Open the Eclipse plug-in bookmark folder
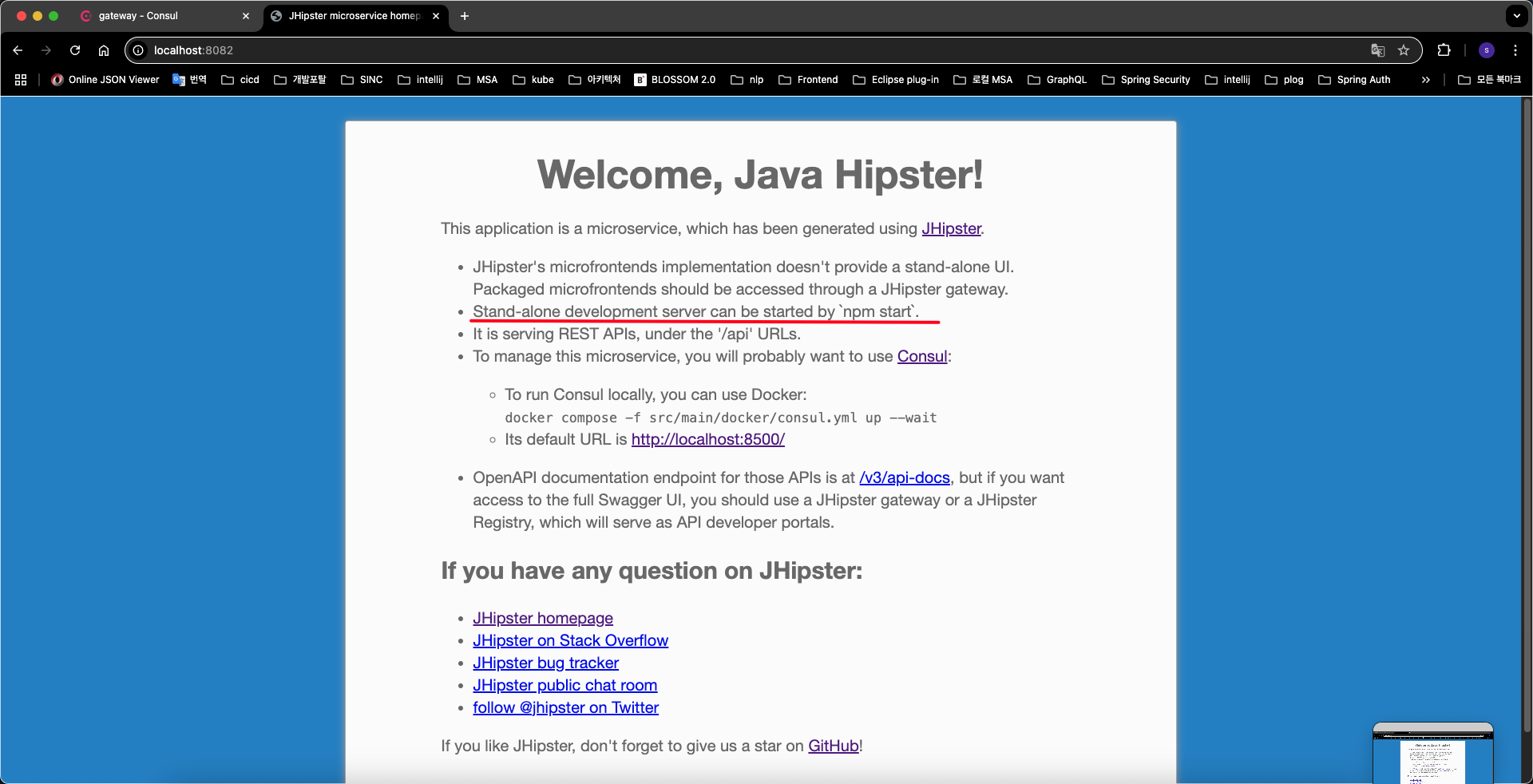The image size is (1533, 784). [896, 80]
